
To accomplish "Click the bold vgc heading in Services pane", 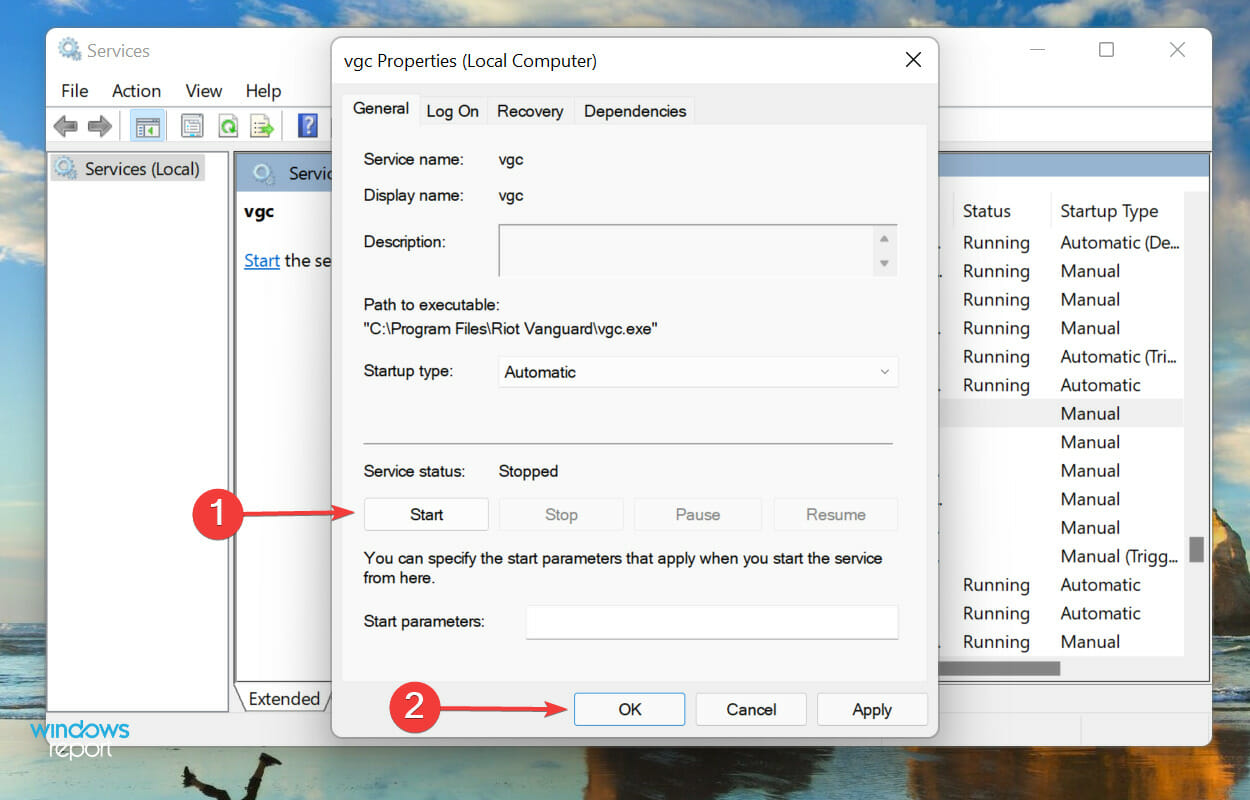I will click(x=259, y=212).
